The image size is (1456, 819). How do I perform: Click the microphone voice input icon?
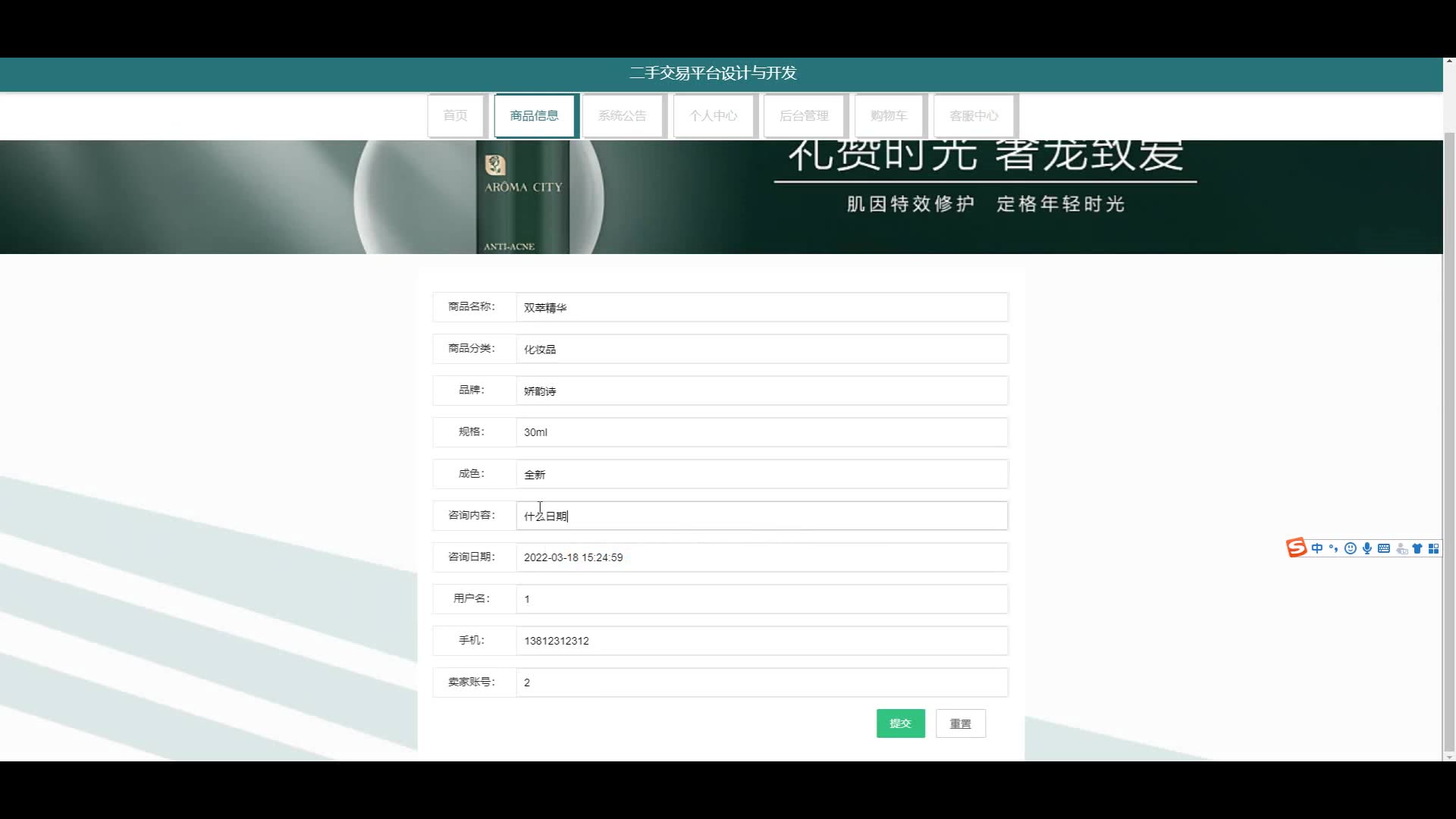click(1367, 548)
